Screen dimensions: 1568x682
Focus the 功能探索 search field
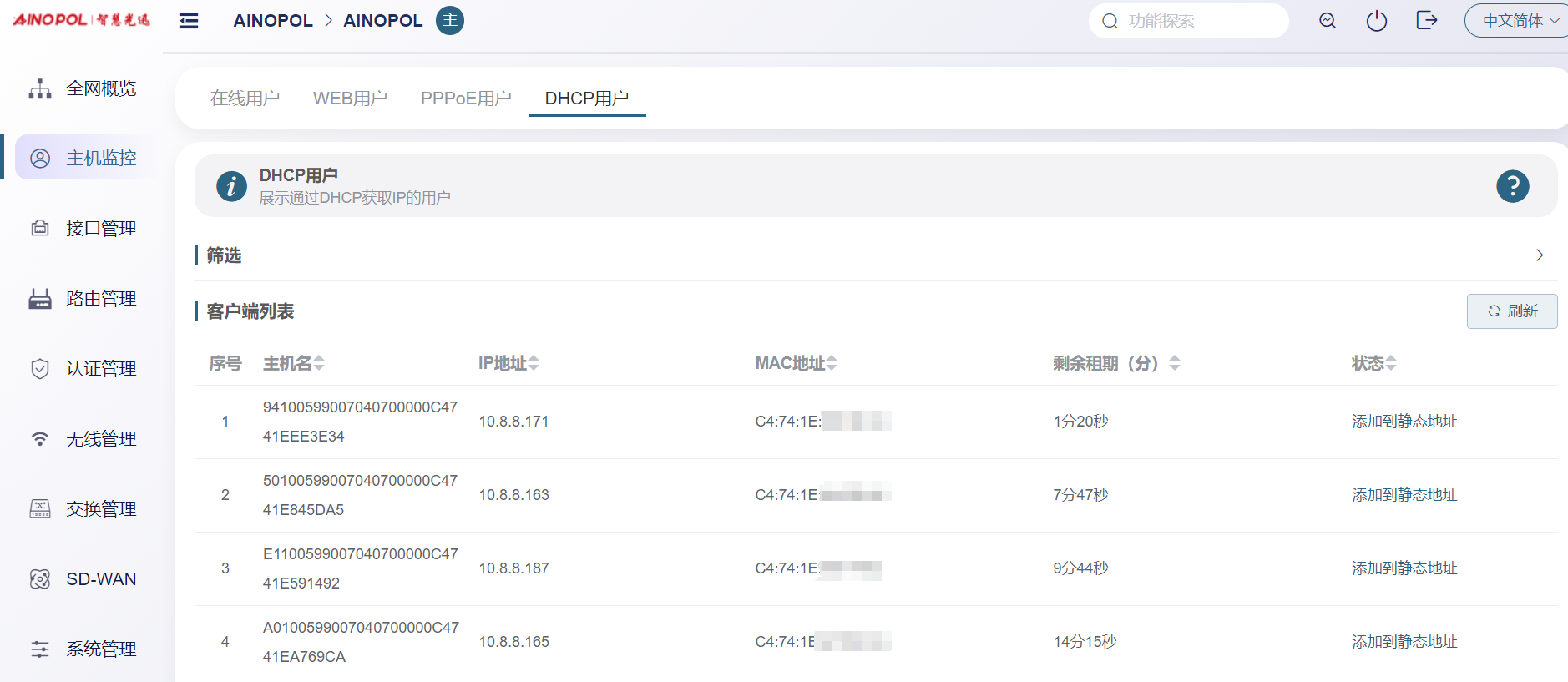(1189, 21)
